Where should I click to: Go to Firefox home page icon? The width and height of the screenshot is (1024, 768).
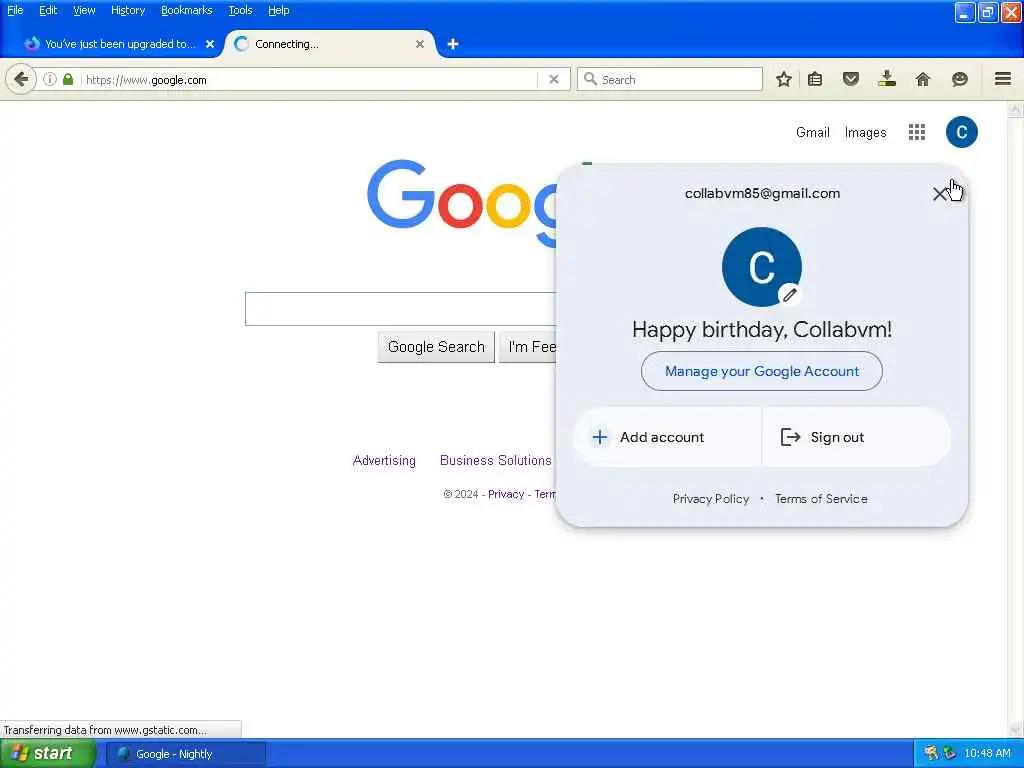coord(923,79)
